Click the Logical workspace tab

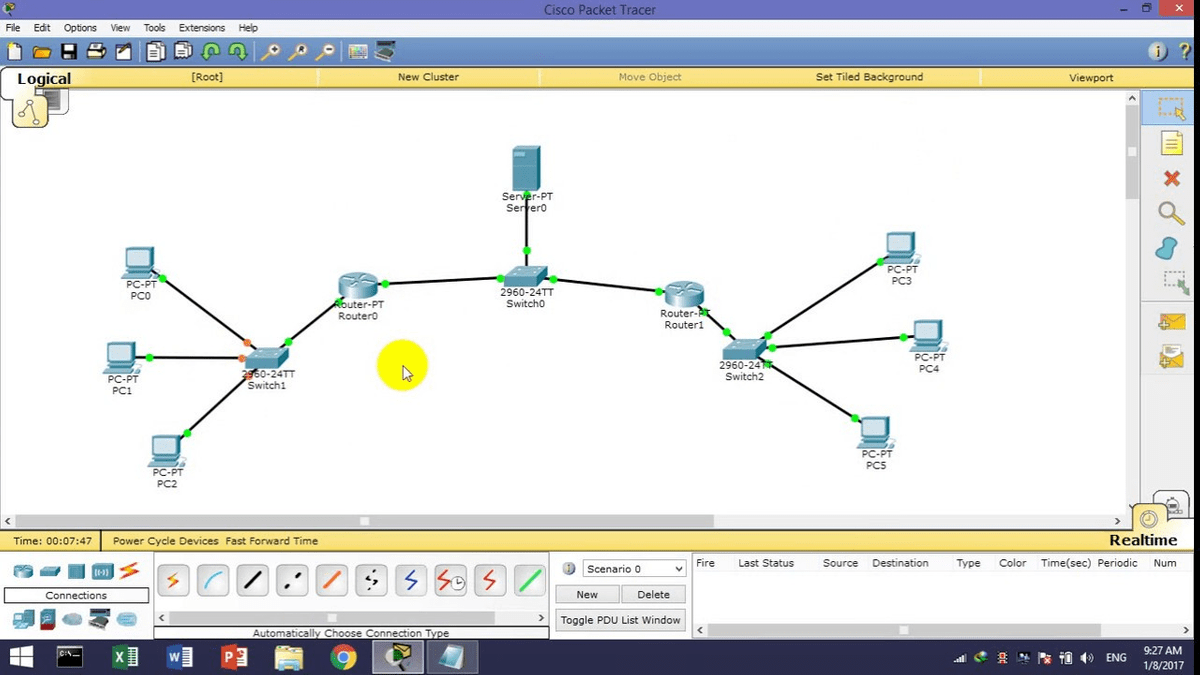[44, 78]
